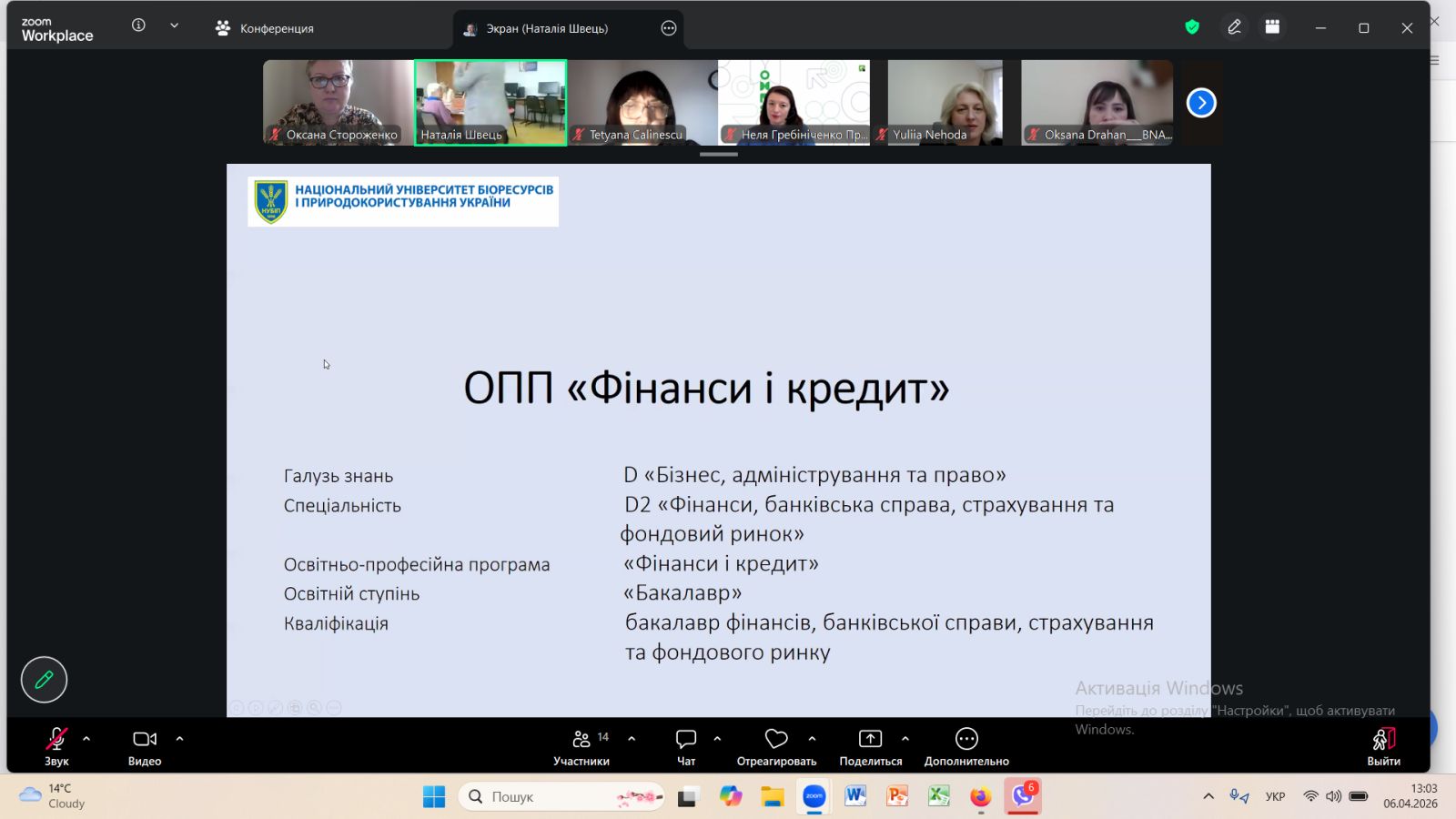Screen dimensions: 1456x819
Task: Show next participants with the blue arrow
Action: point(1201,103)
